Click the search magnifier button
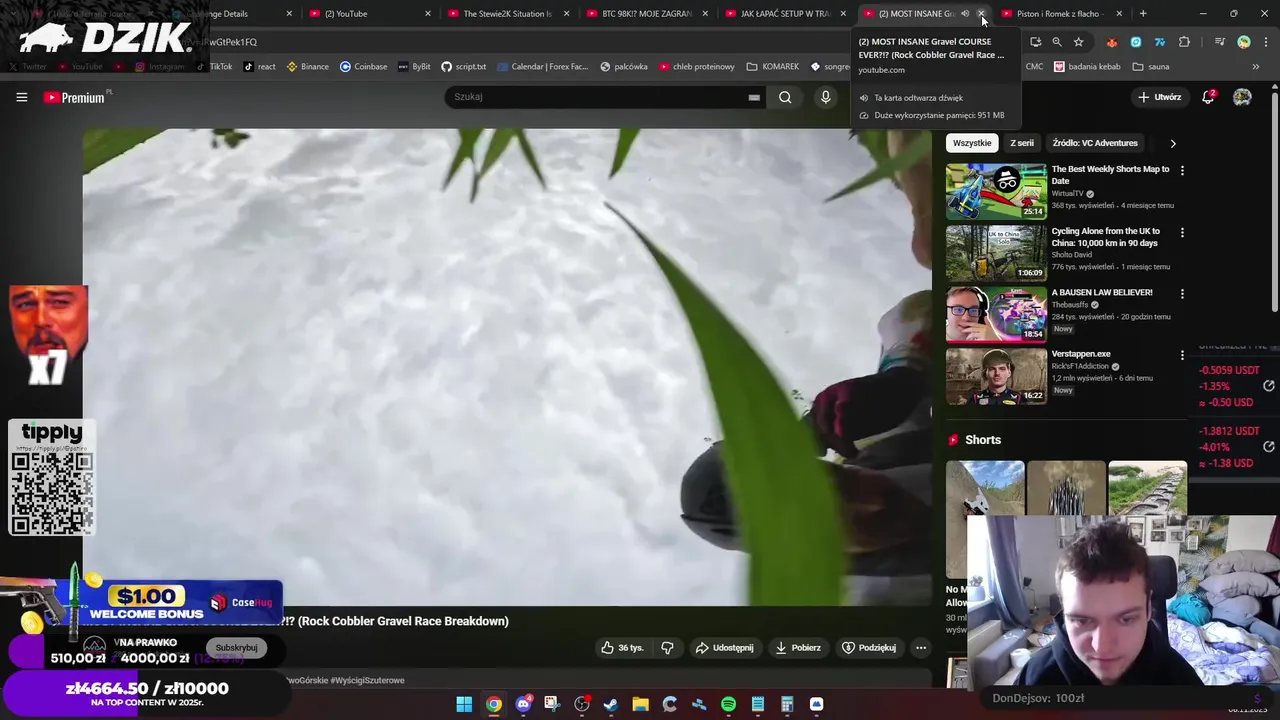 (x=785, y=97)
